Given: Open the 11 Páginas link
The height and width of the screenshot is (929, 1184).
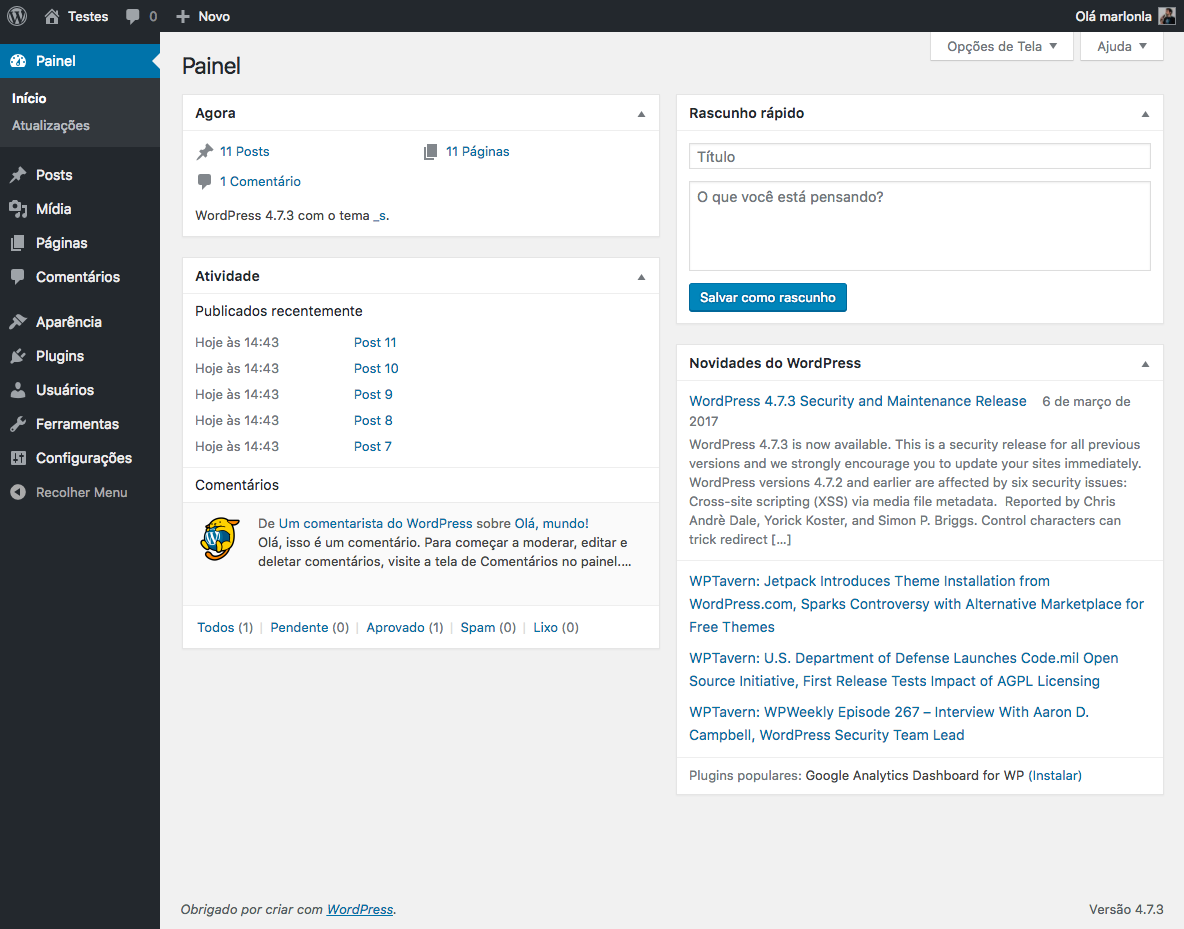Looking at the screenshot, I should [x=477, y=152].
